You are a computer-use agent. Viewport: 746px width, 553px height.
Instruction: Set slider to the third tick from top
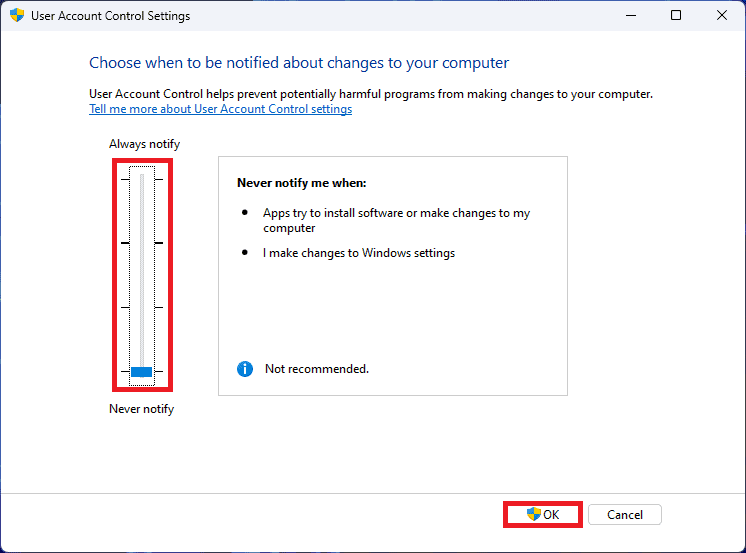click(141, 307)
